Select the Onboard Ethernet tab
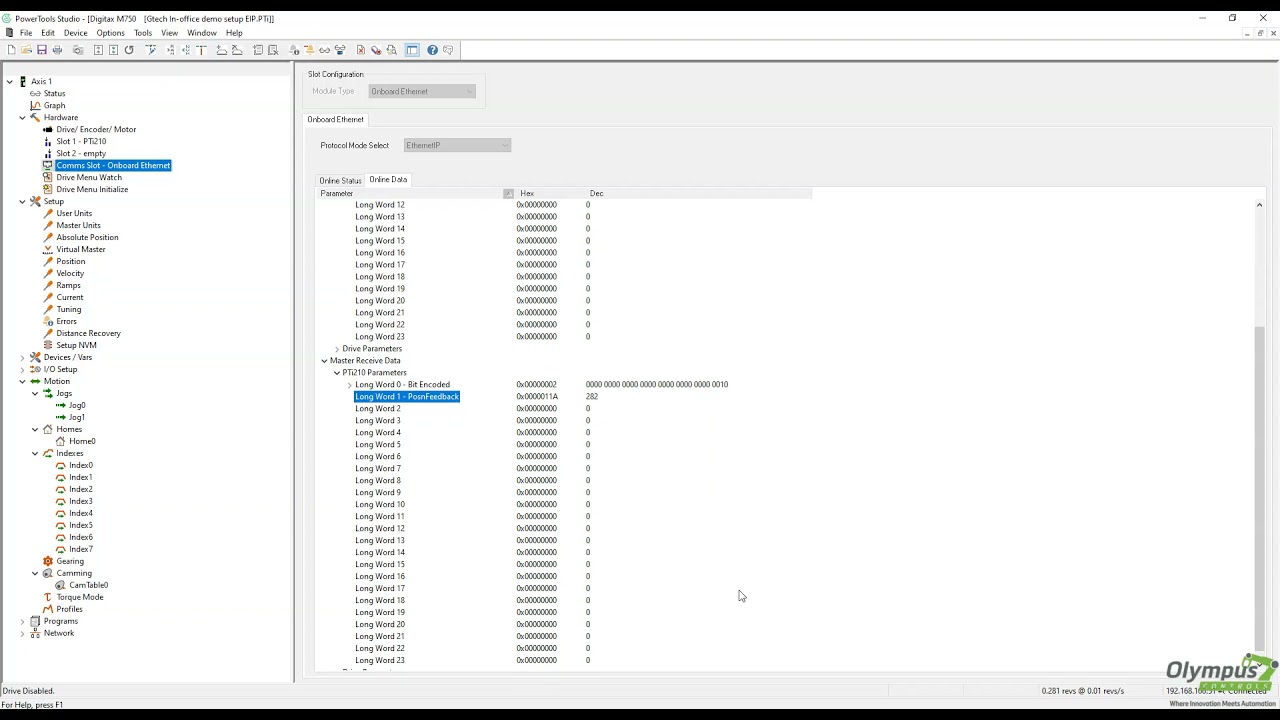Image resolution: width=1280 pixels, height=720 pixels. (335, 120)
